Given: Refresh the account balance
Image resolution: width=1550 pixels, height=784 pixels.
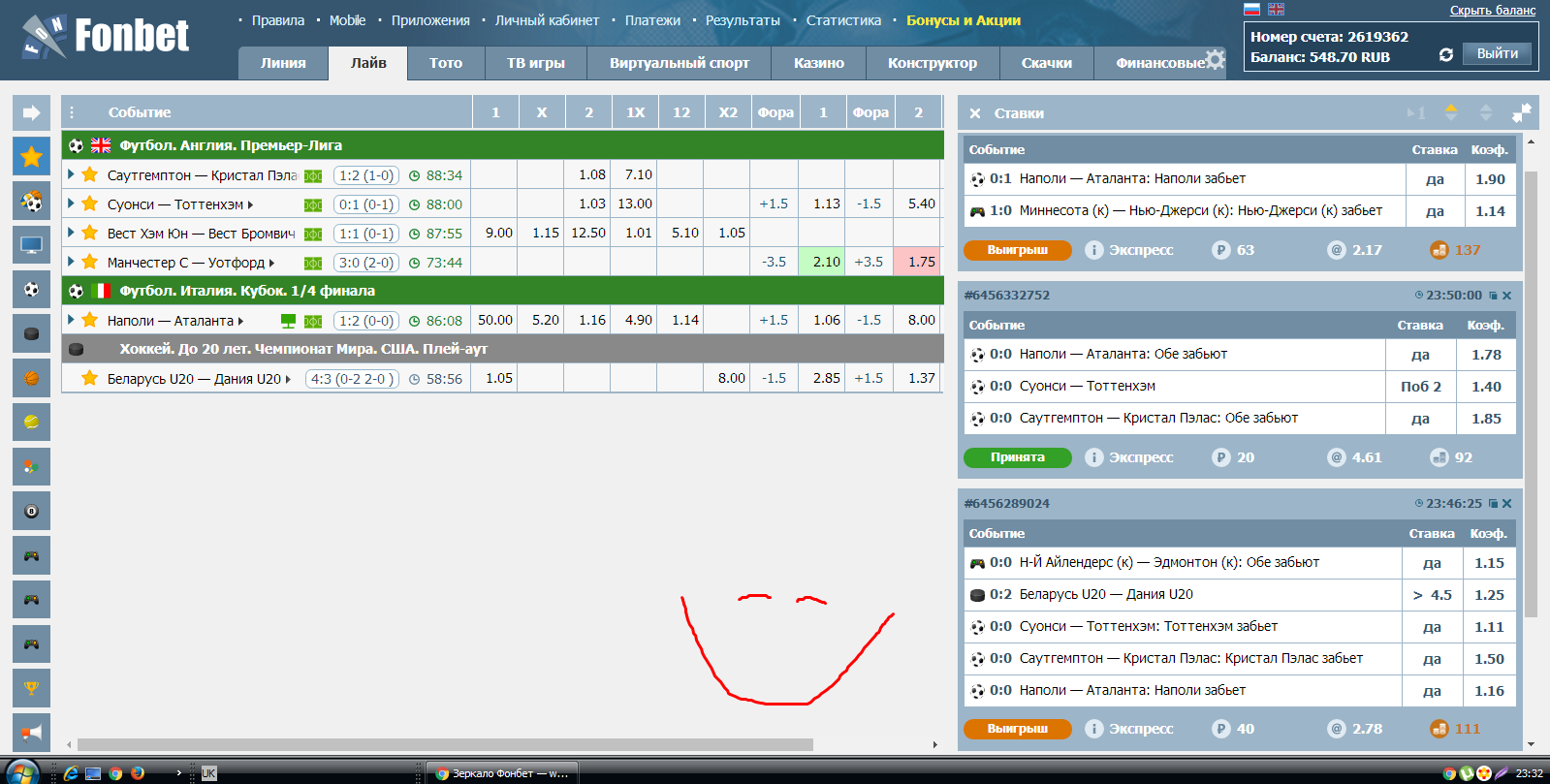Looking at the screenshot, I should 1445,55.
